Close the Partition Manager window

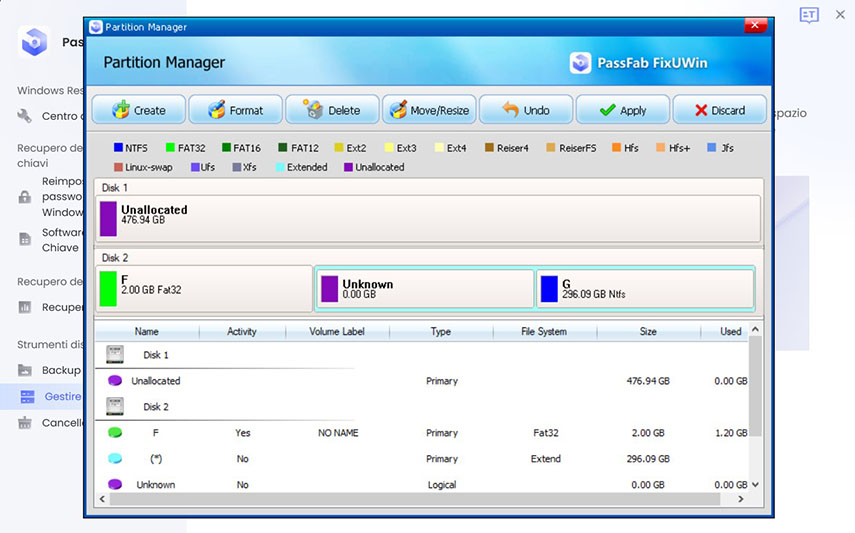pos(754,25)
